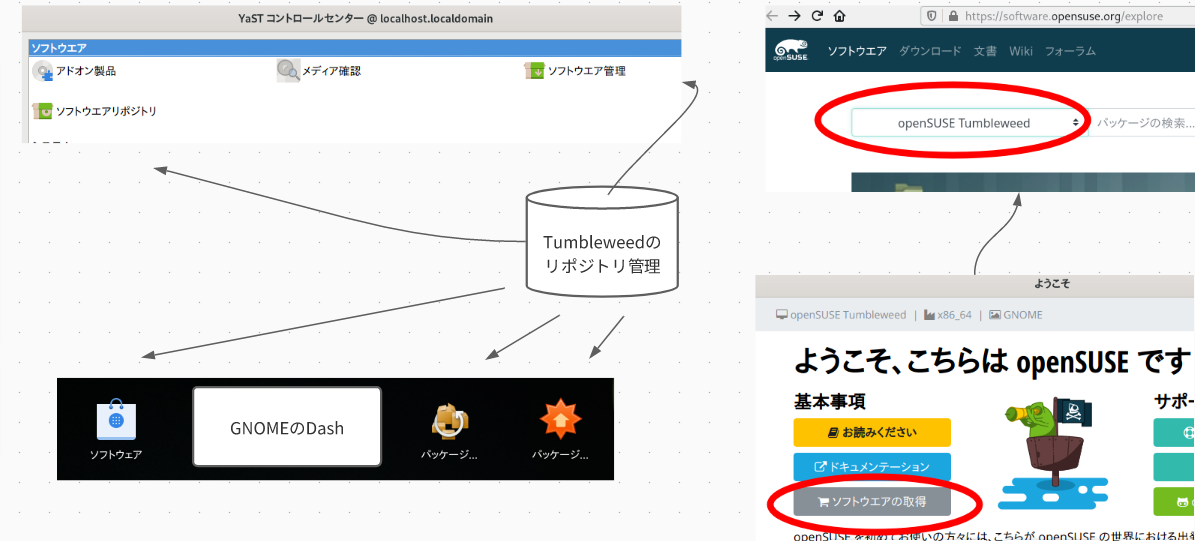Reload the software.opensuse.org page
Screen dimensions: 1195x541
[817, 15]
